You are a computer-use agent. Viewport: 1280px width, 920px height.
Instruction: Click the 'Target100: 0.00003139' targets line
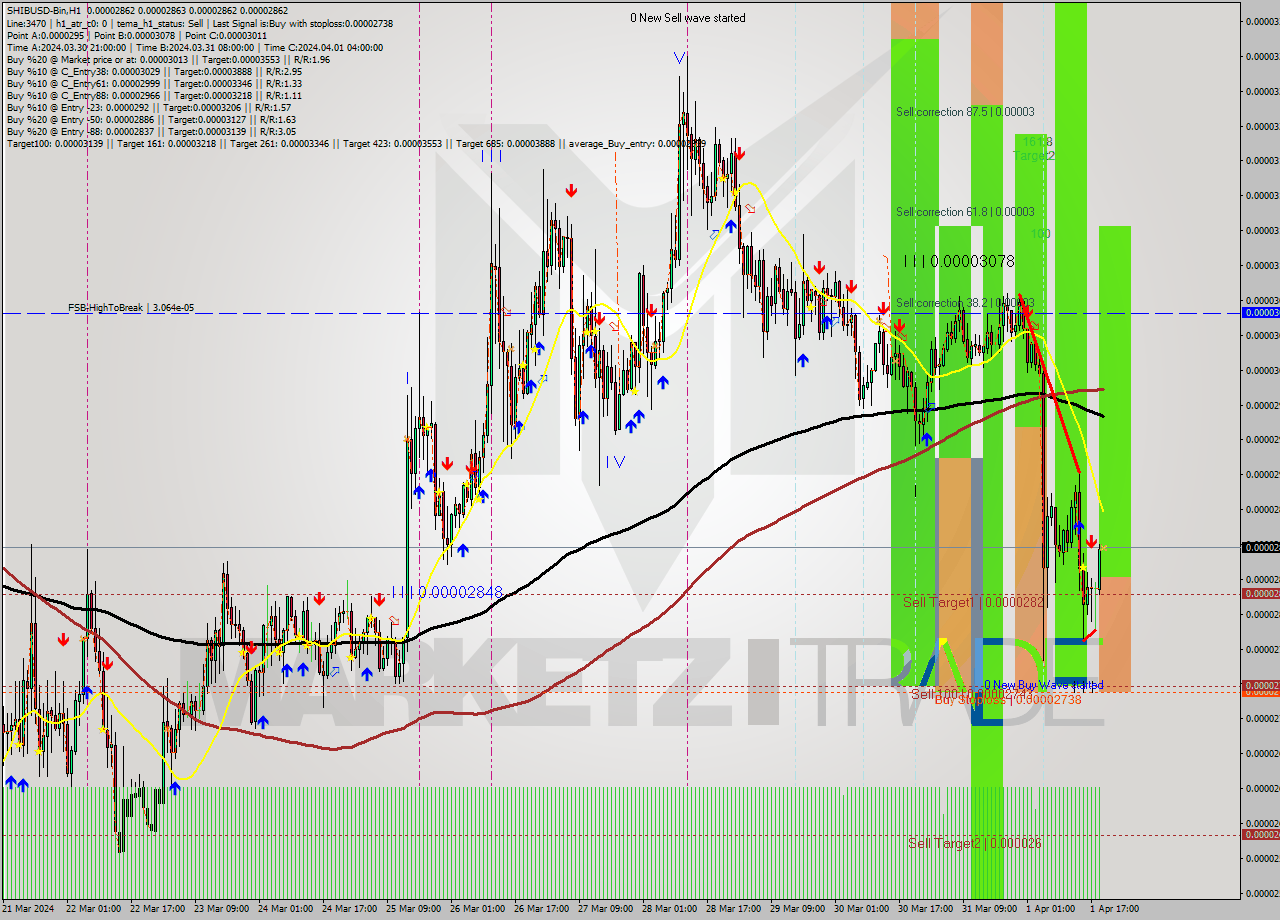click(355, 143)
